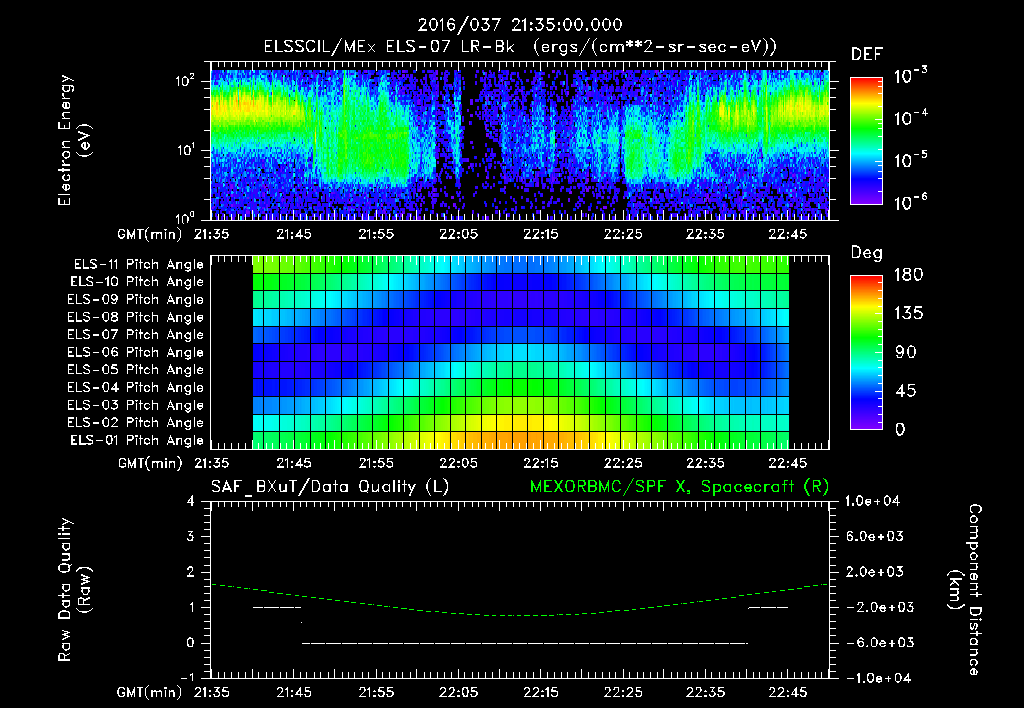Click the "135" value on Deg scale

coord(908,314)
